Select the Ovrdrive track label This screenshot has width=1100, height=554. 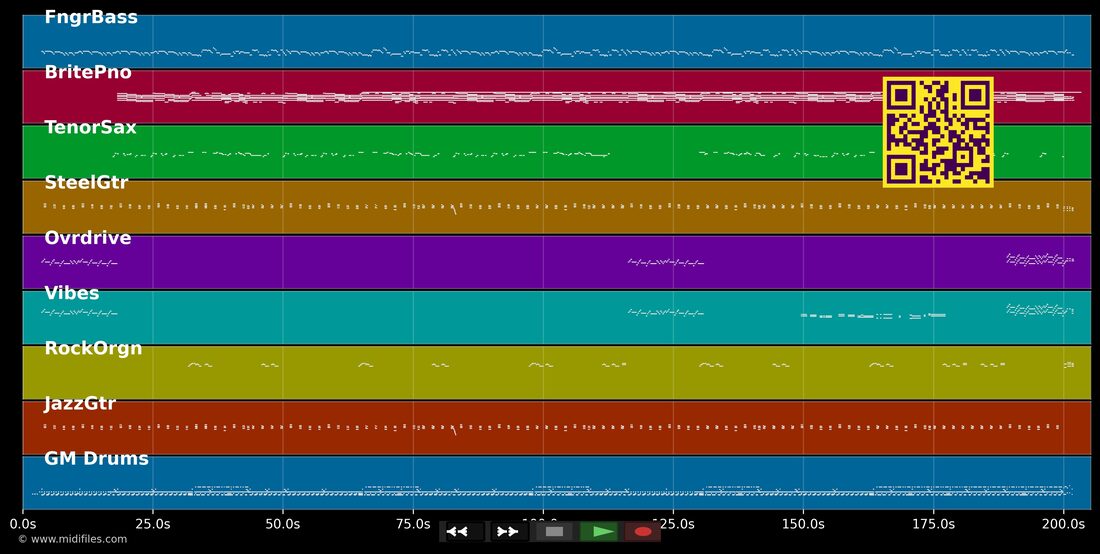[88, 238]
